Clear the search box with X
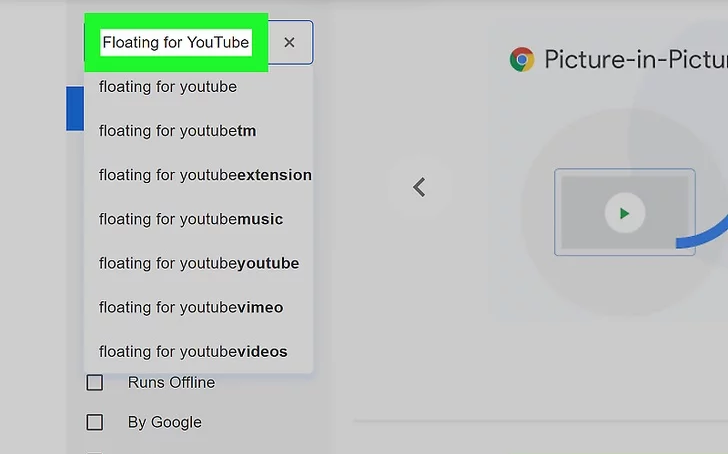This screenshot has width=728, height=455. click(289, 43)
